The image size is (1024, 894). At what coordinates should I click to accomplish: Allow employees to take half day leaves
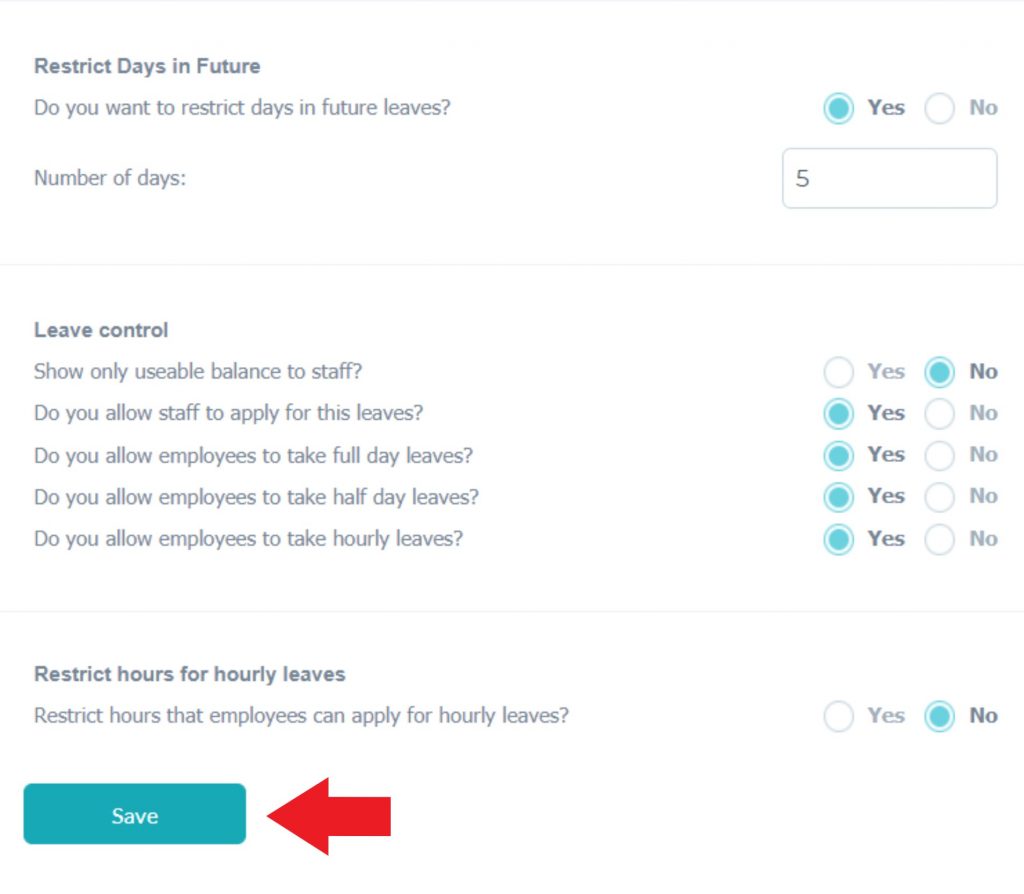tap(839, 497)
